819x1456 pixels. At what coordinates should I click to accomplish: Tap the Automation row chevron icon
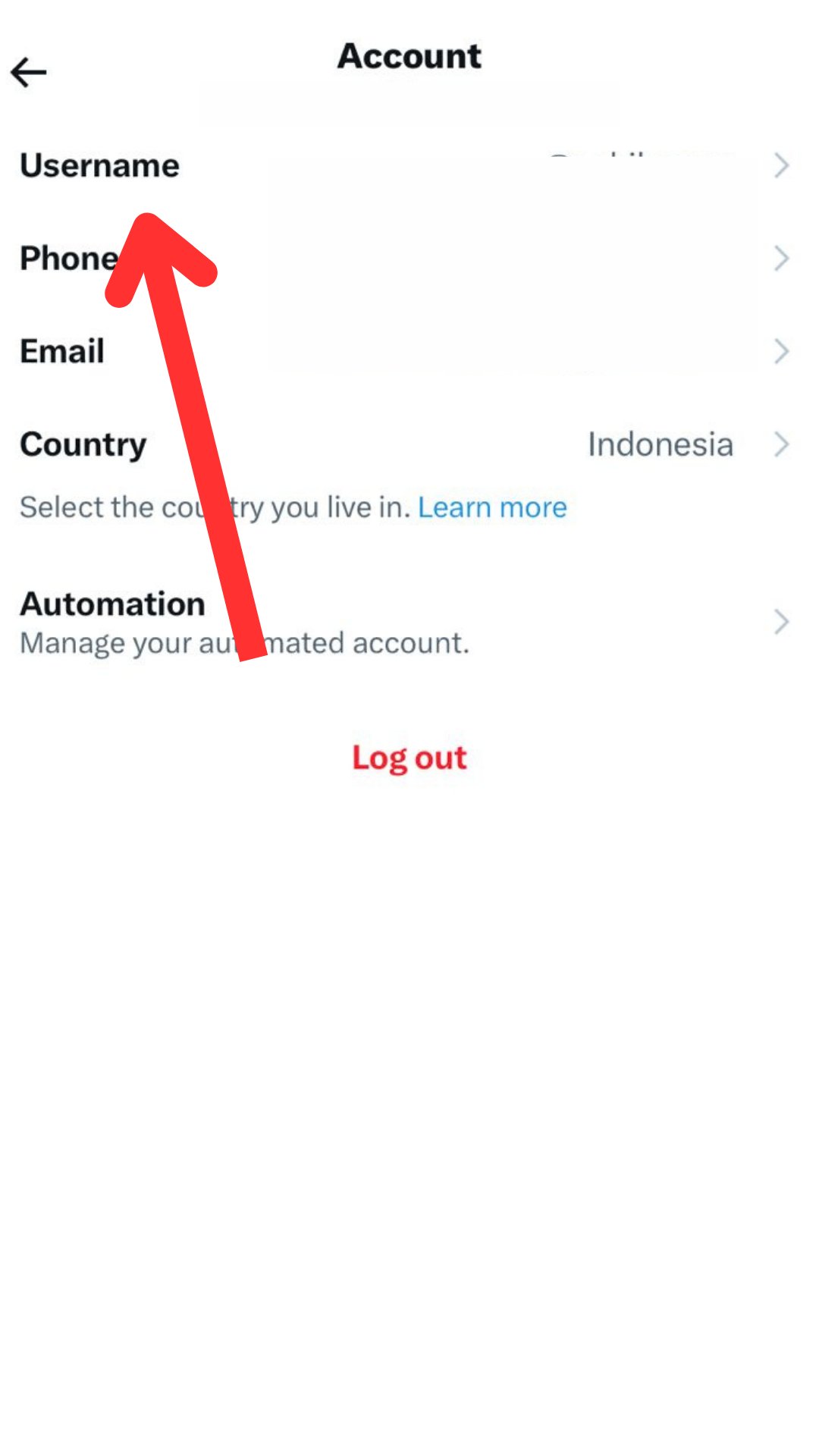point(782,622)
